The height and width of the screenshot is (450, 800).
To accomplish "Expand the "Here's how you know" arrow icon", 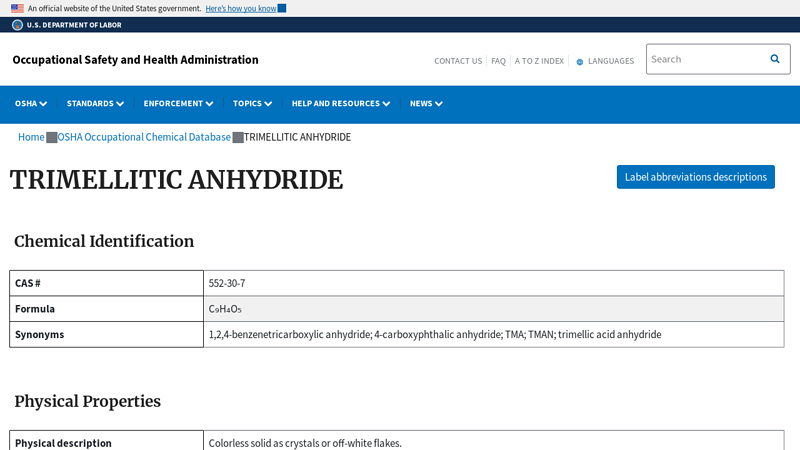I will pyautogui.click(x=282, y=8).
